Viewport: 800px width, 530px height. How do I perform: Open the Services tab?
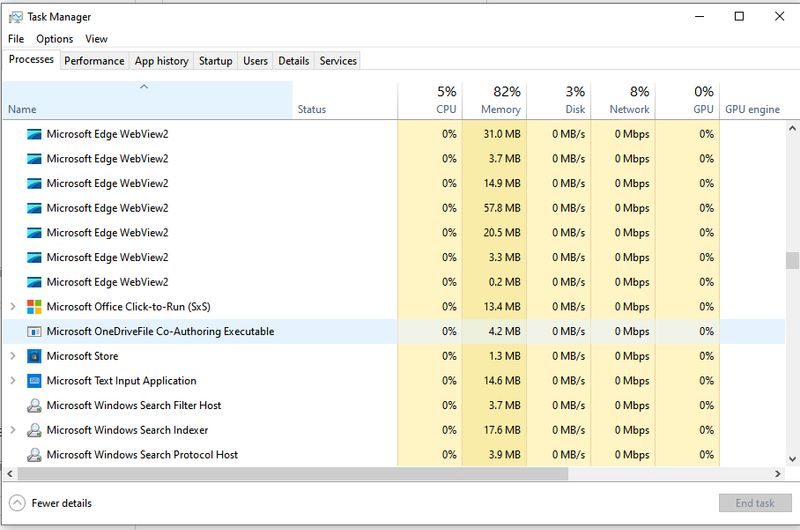[338, 61]
